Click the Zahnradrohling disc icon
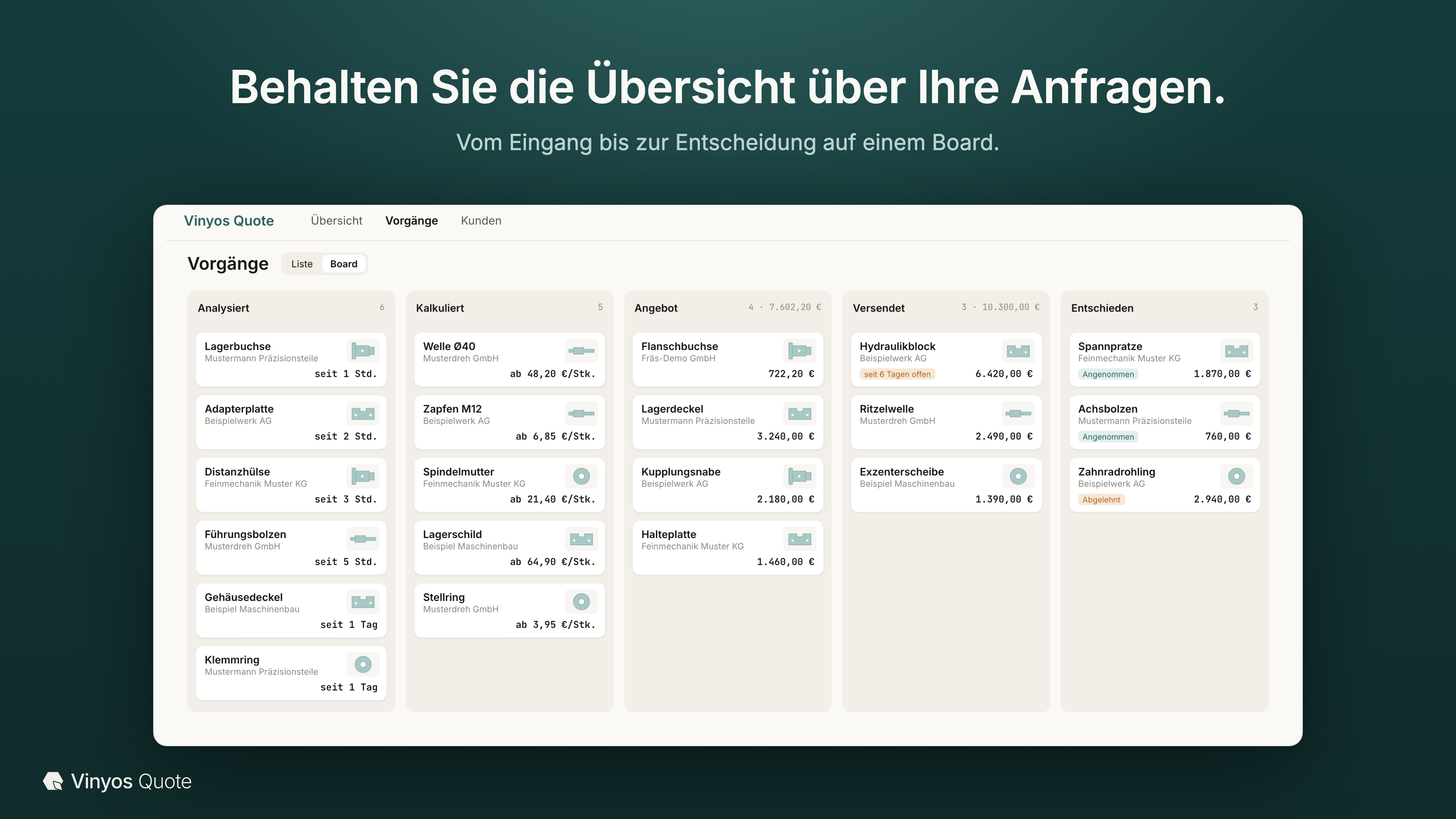The image size is (1456, 819). [x=1236, y=477]
